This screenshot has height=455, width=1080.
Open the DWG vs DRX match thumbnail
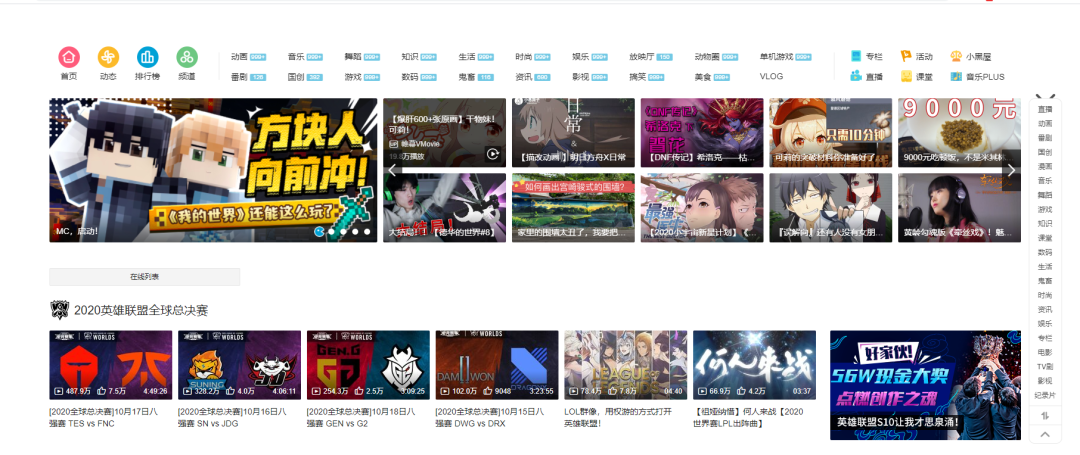pos(497,365)
